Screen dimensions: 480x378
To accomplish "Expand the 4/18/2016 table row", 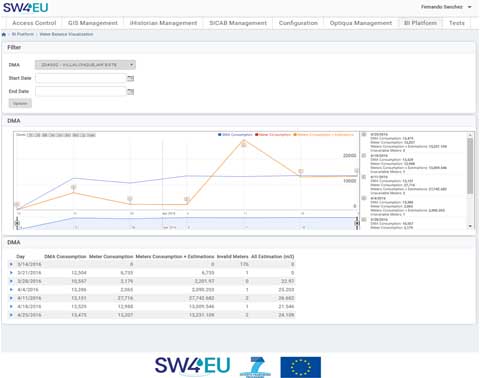I will click(x=11, y=306).
